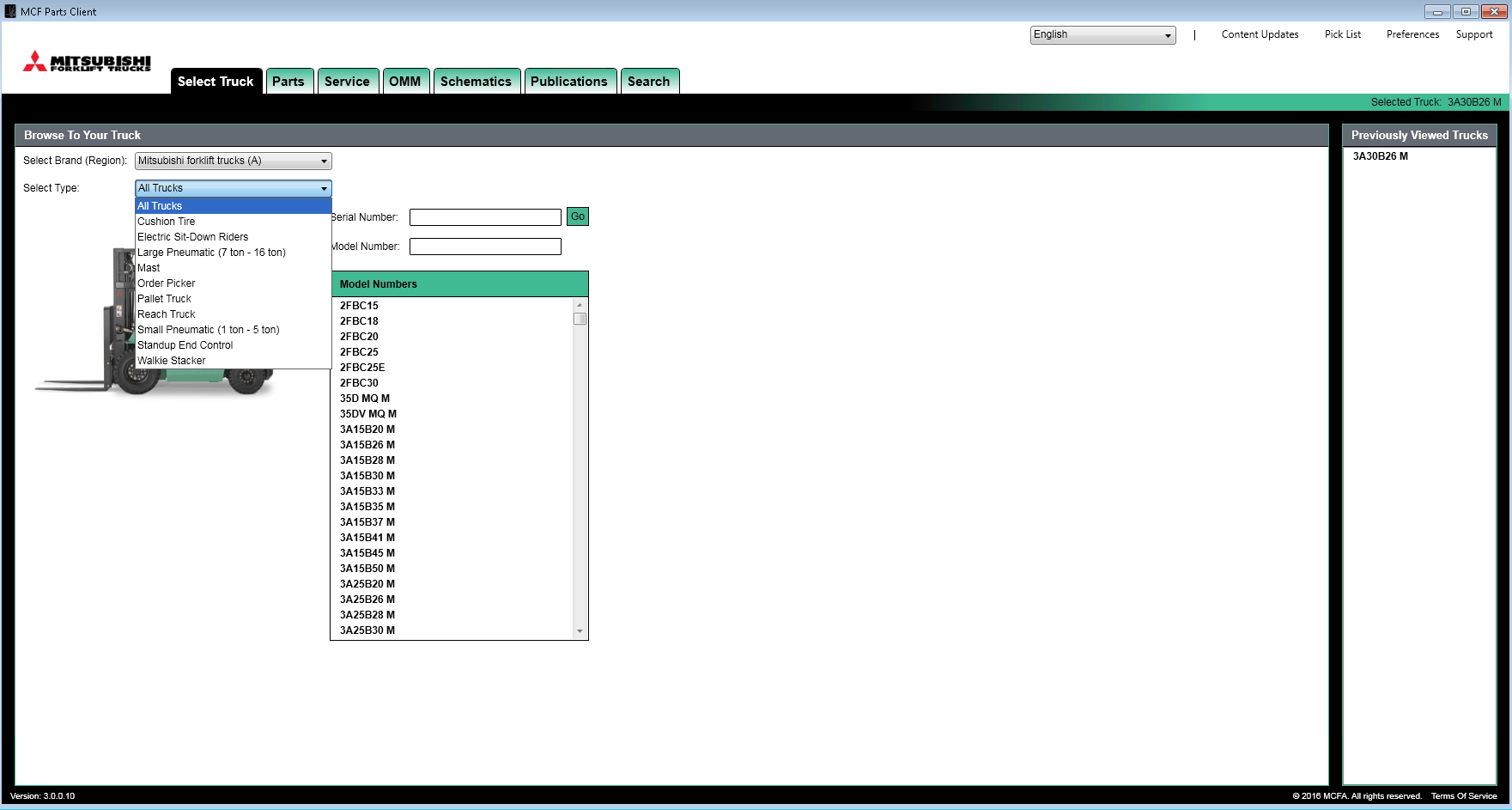This screenshot has height=810, width=1512.
Task: Select model 3A15B26 M from list
Action: pyautogui.click(x=367, y=445)
